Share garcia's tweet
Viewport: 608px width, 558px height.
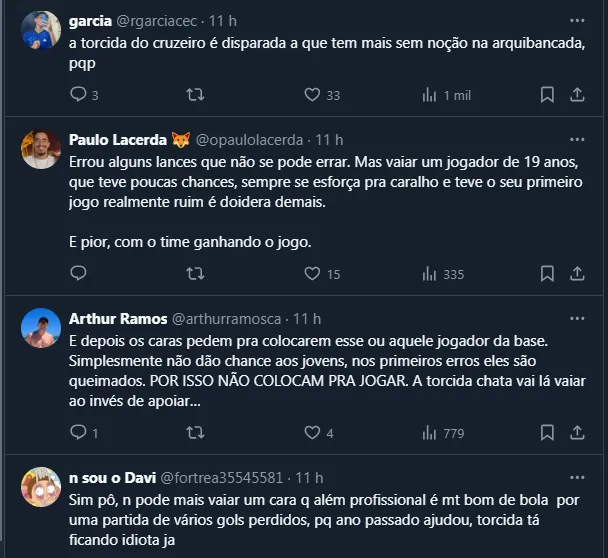[x=577, y=95]
